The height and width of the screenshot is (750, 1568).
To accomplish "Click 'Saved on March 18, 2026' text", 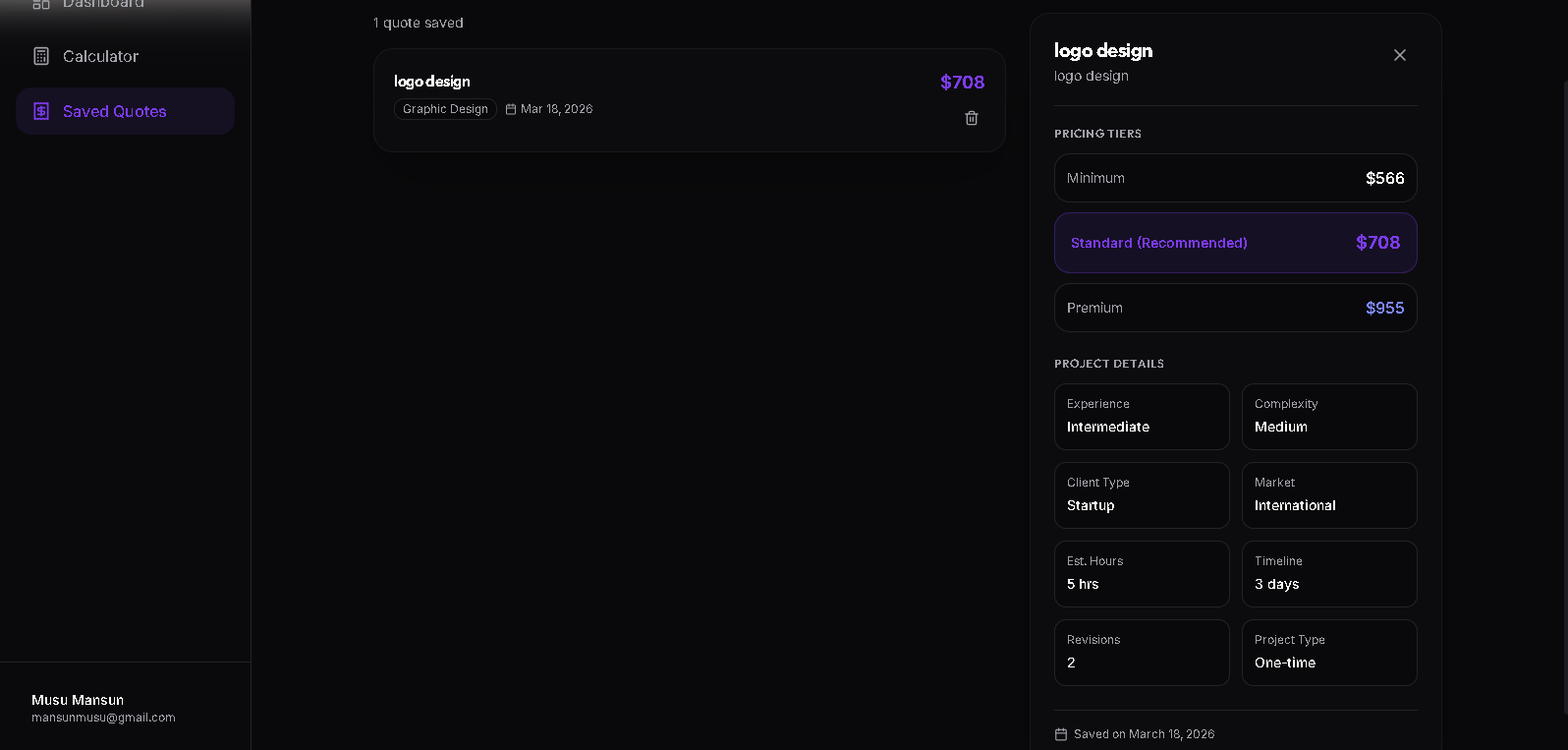I will (x=1144, y=734).
